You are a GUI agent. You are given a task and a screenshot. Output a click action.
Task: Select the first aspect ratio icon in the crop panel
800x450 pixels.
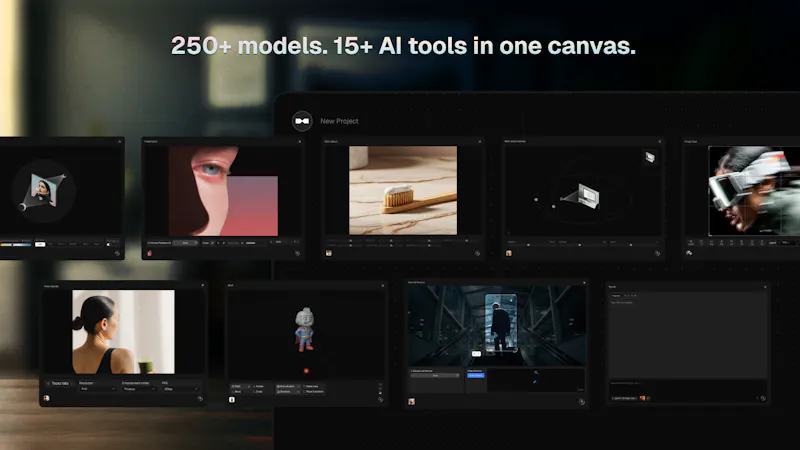[x=691, y=243]
